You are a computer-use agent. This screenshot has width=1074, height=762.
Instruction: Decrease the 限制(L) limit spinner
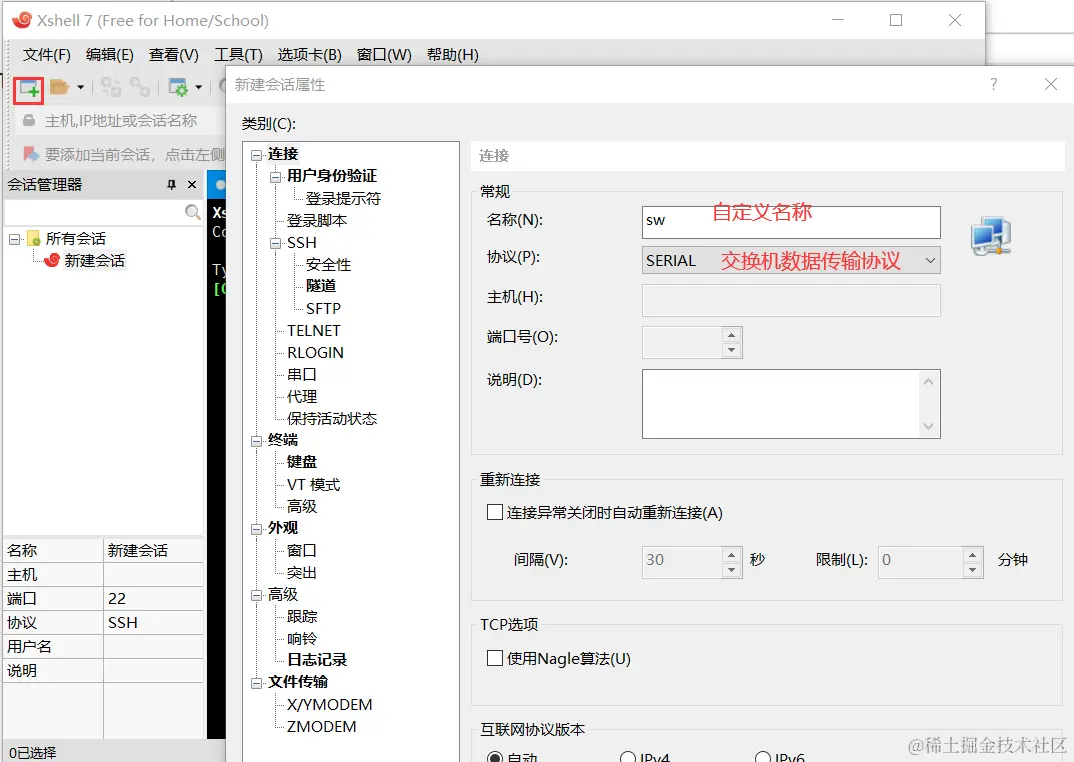pos(973,569)
